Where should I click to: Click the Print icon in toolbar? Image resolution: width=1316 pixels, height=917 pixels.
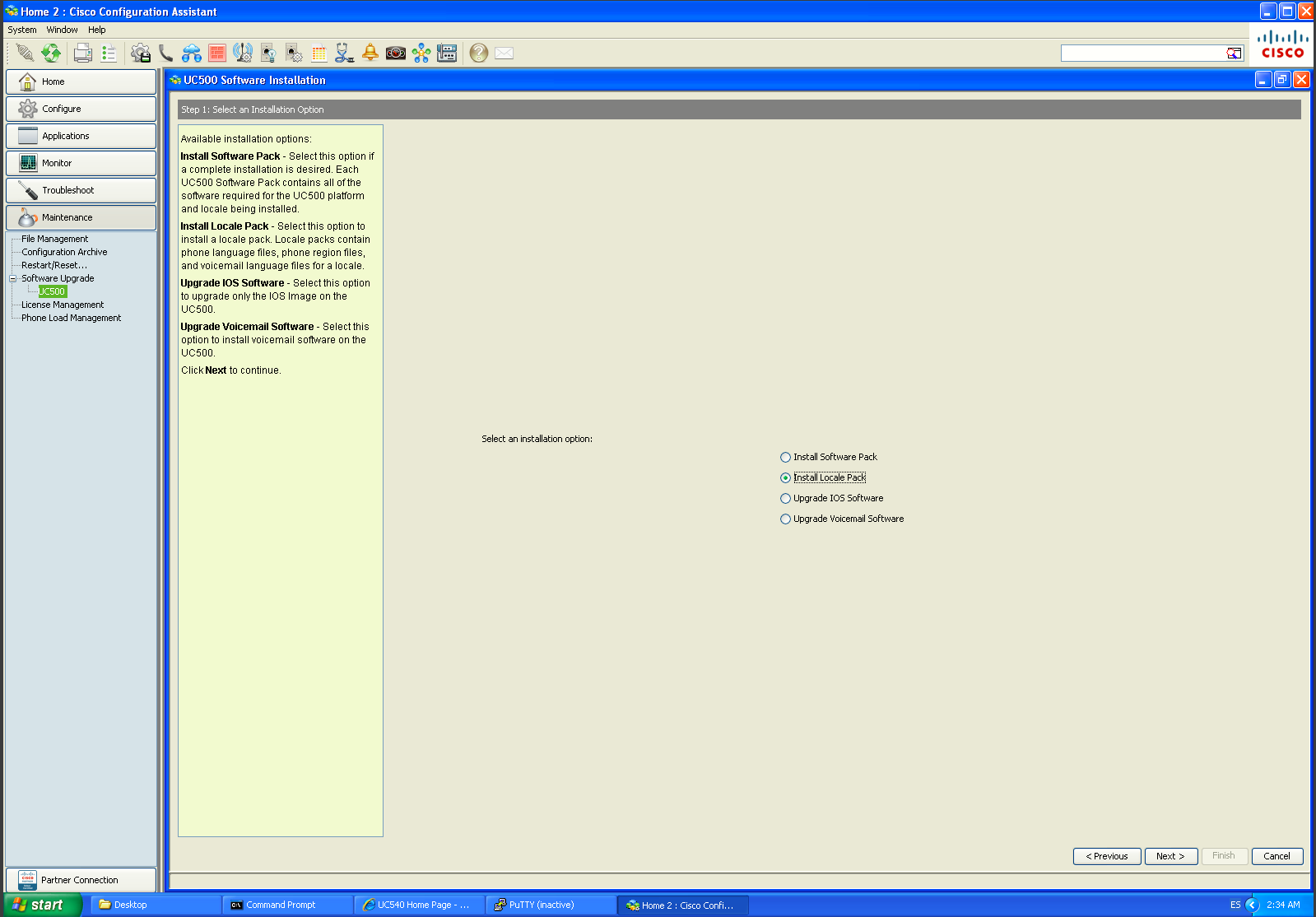[x=82, y=53]
